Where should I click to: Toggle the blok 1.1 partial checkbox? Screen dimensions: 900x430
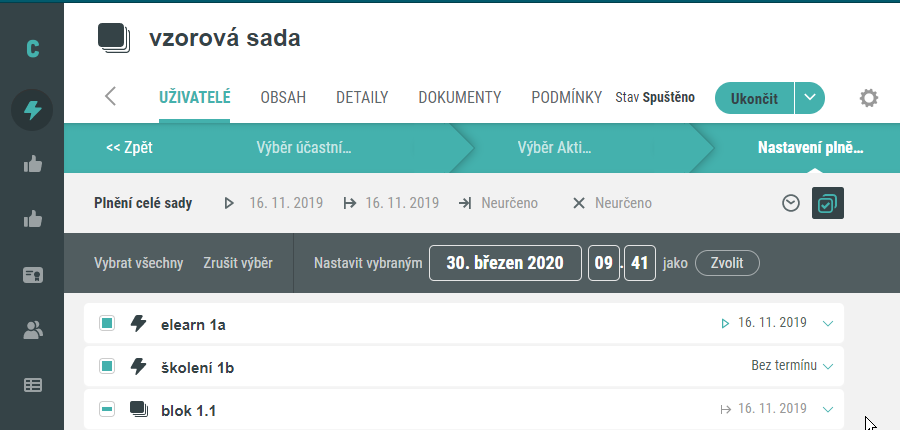pos(107,409)
